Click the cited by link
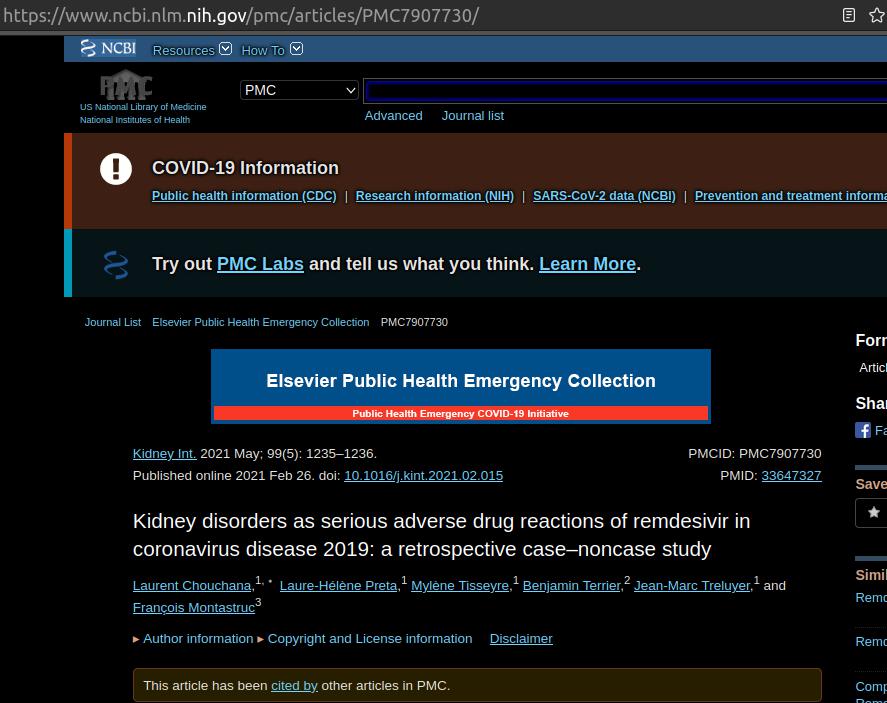 294,685
